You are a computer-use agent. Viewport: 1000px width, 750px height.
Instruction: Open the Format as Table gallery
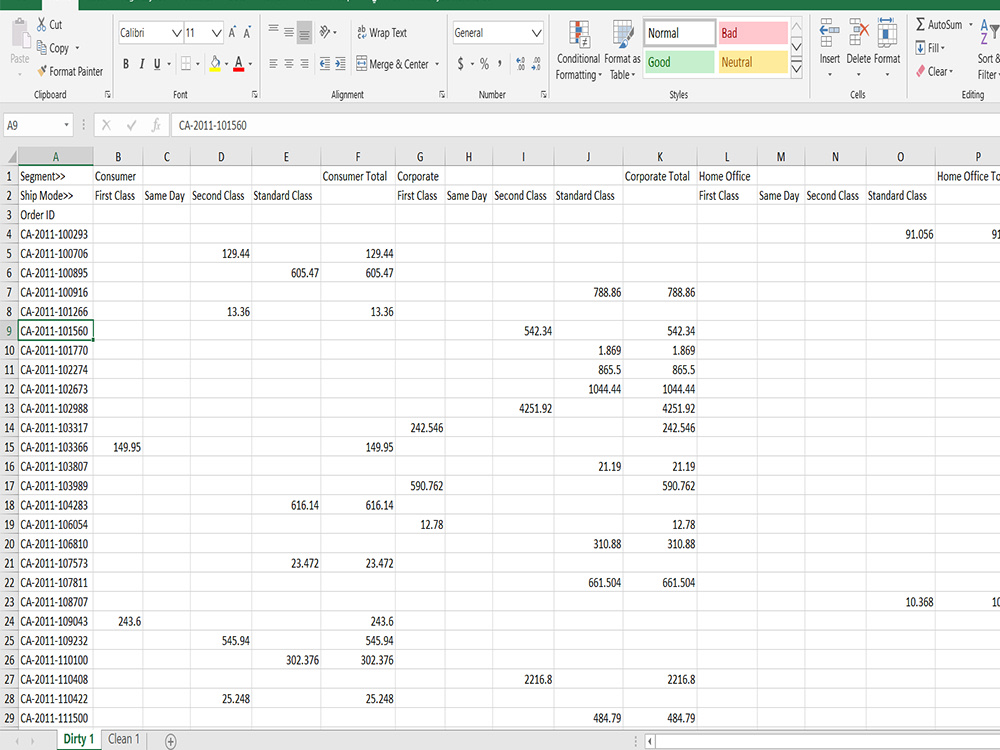coord(622,50)
